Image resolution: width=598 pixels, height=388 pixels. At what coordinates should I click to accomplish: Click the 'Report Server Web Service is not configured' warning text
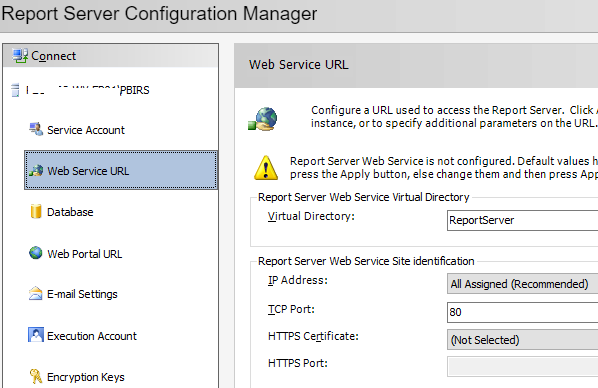point(444,168)
